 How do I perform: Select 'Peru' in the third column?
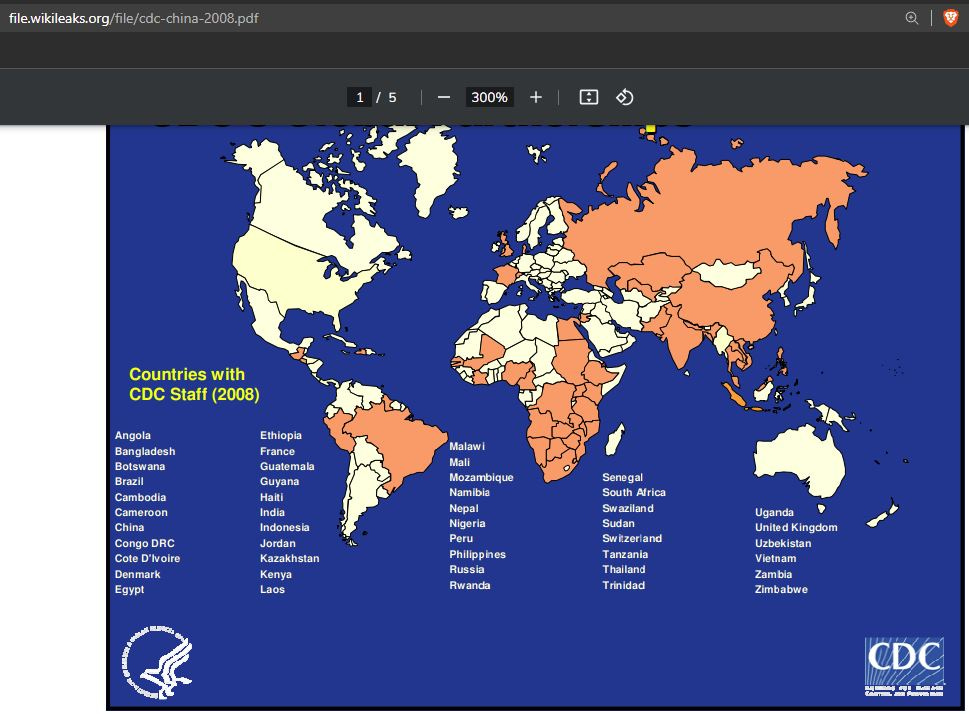click(462, 538)
